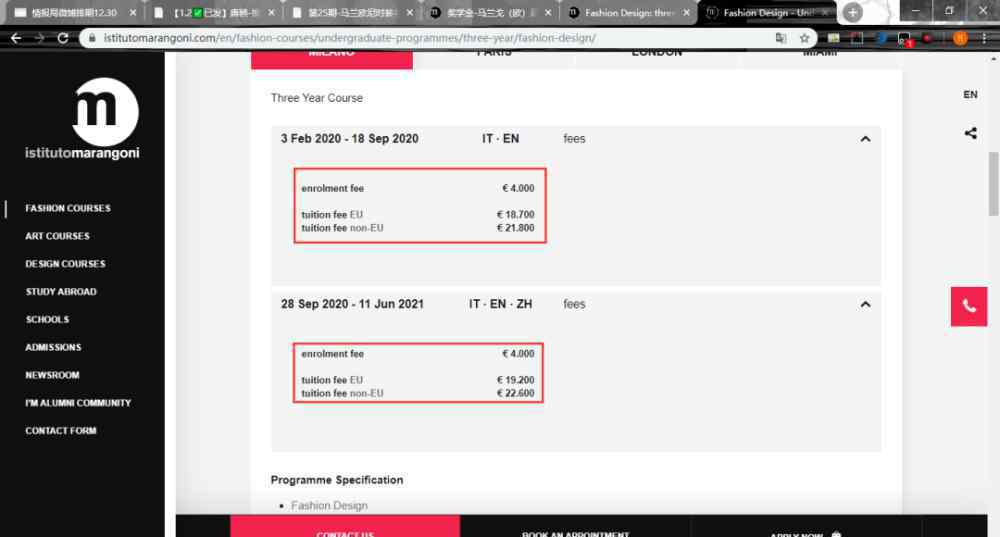
Task: Collapse the 28 Sep 2020 course section
Action: tap(865, 304)
